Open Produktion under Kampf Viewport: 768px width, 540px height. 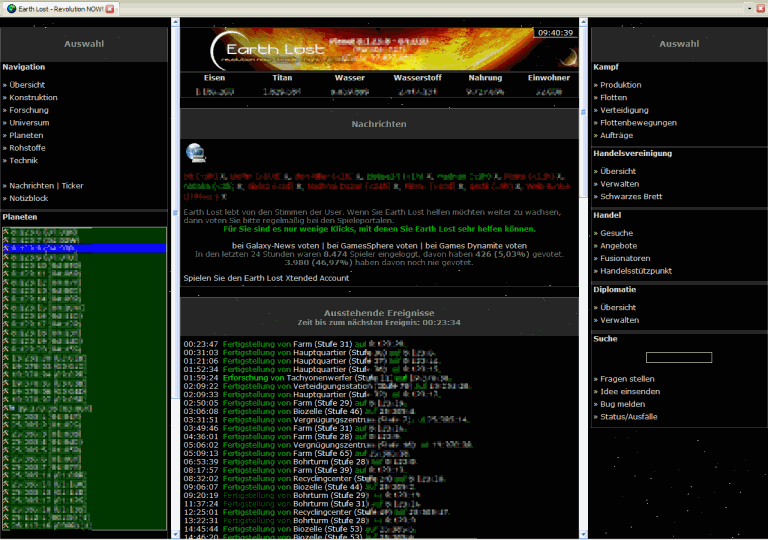tap(621, 85)
